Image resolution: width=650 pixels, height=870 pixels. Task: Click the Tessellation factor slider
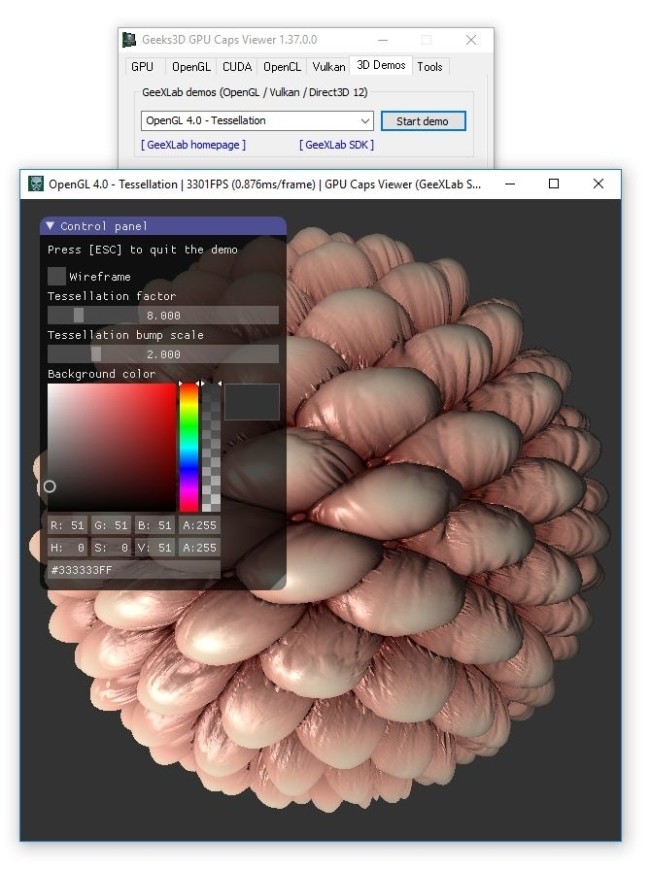pyautogui.click(x=163, y=315)
